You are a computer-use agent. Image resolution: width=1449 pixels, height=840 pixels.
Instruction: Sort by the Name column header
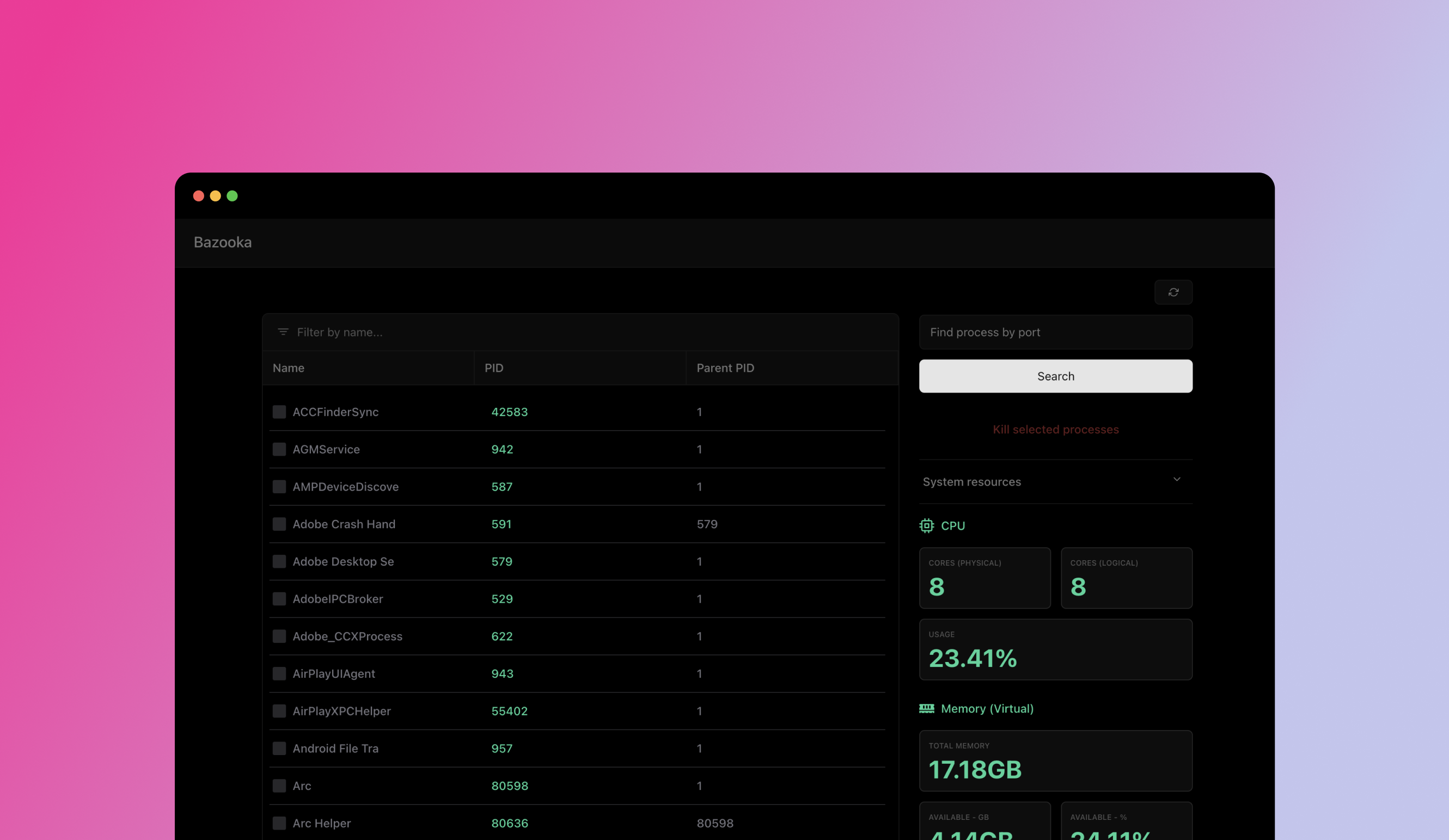(x=289, y=368)
